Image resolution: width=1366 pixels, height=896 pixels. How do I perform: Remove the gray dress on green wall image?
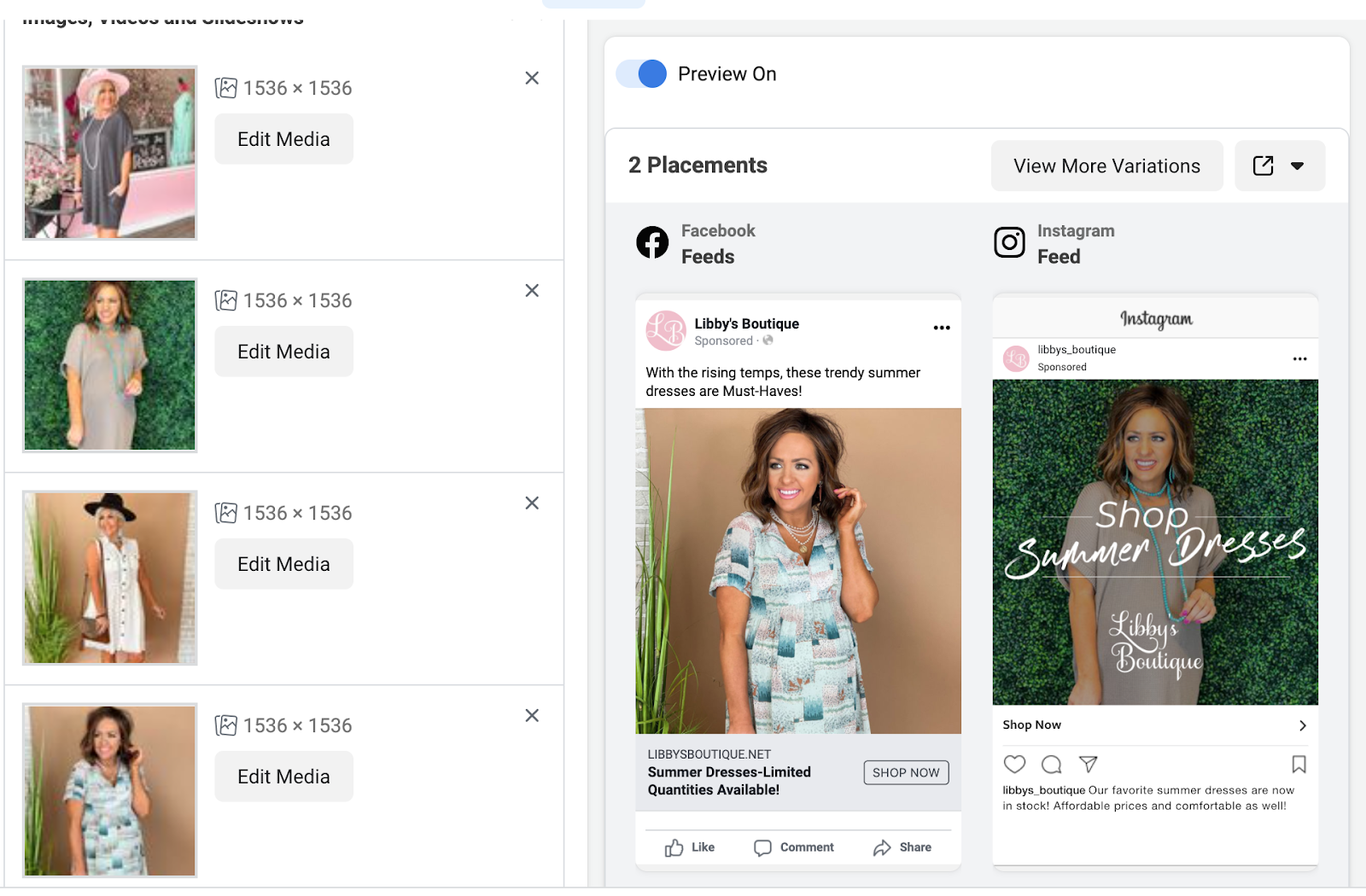tap(532, 291)
